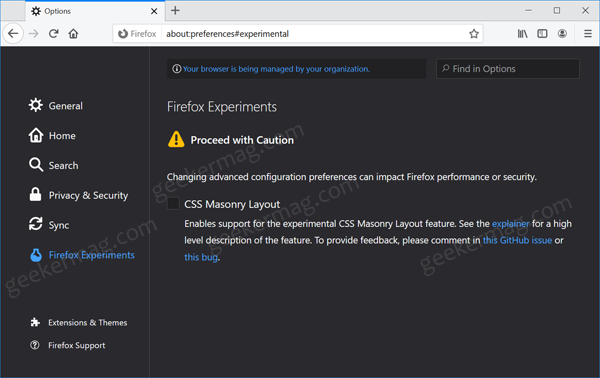Click the Firefox Experiments flask icon

[36, 255]
